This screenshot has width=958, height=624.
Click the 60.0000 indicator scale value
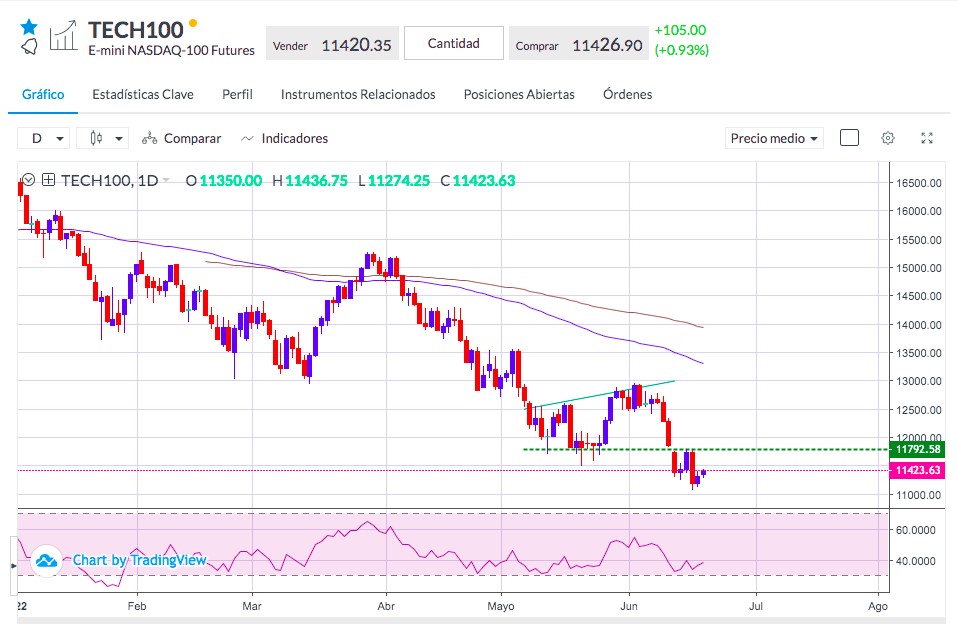915,530
